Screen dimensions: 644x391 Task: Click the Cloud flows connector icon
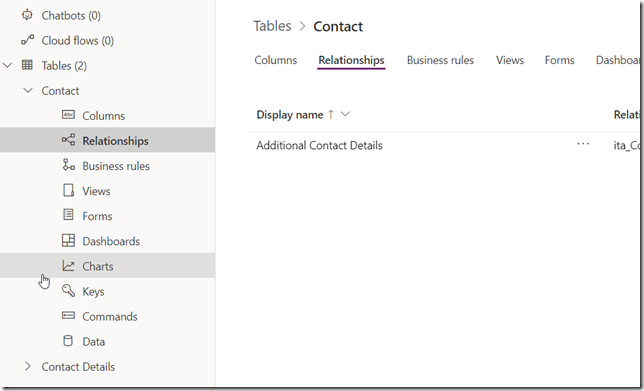(x=27, y=40)
